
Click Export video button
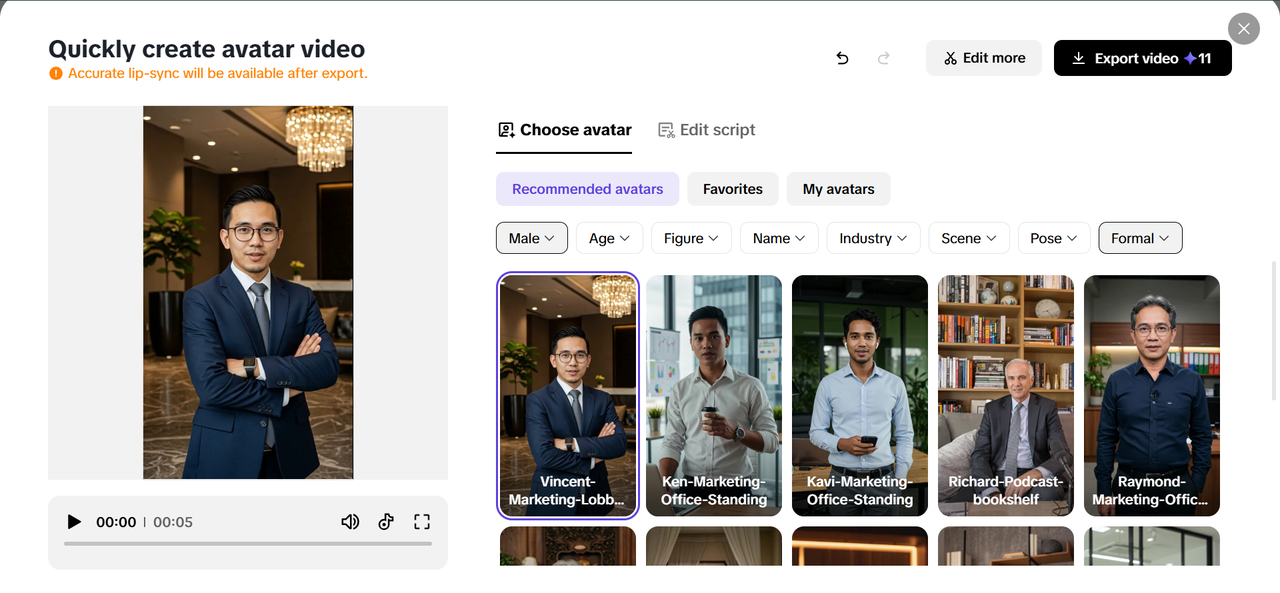pos(1142,58)
